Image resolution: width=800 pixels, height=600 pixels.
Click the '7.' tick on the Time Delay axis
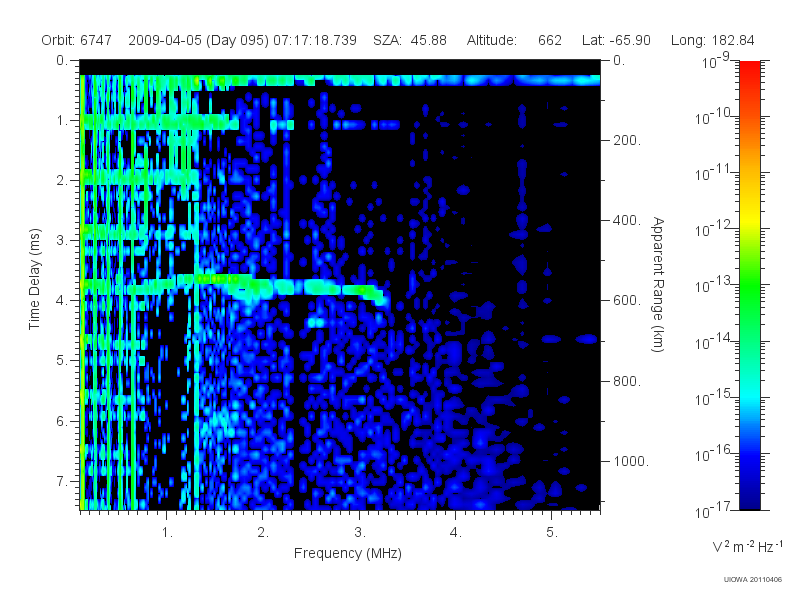(x=62, y=481)
